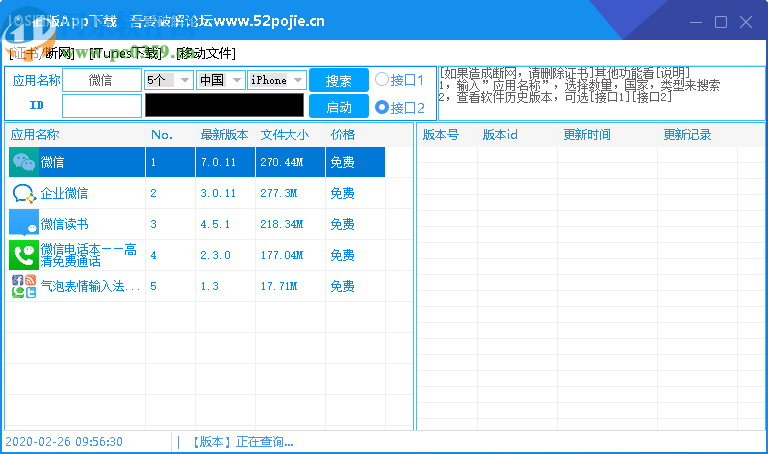768x454 pixels.
Task: Click the 更新时间 column header
Action: [587, 135]
